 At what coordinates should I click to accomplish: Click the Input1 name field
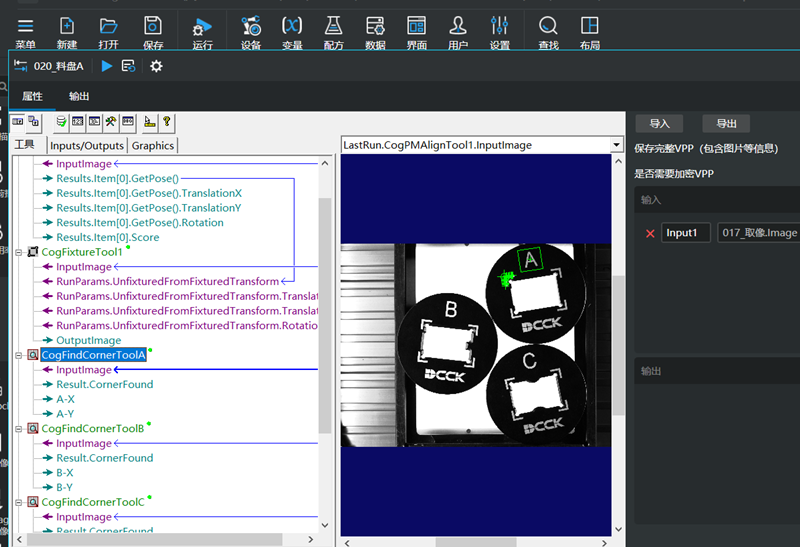pyautogui.click(x=686, y=233)
